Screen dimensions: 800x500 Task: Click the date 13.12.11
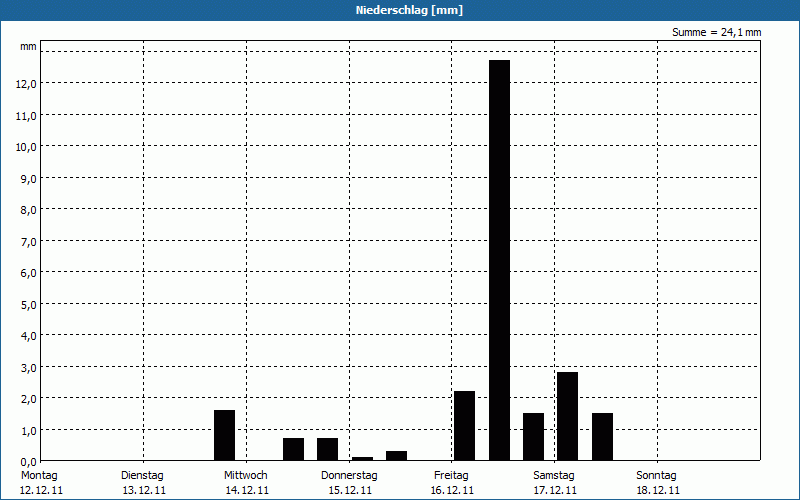tap(144, 491)
